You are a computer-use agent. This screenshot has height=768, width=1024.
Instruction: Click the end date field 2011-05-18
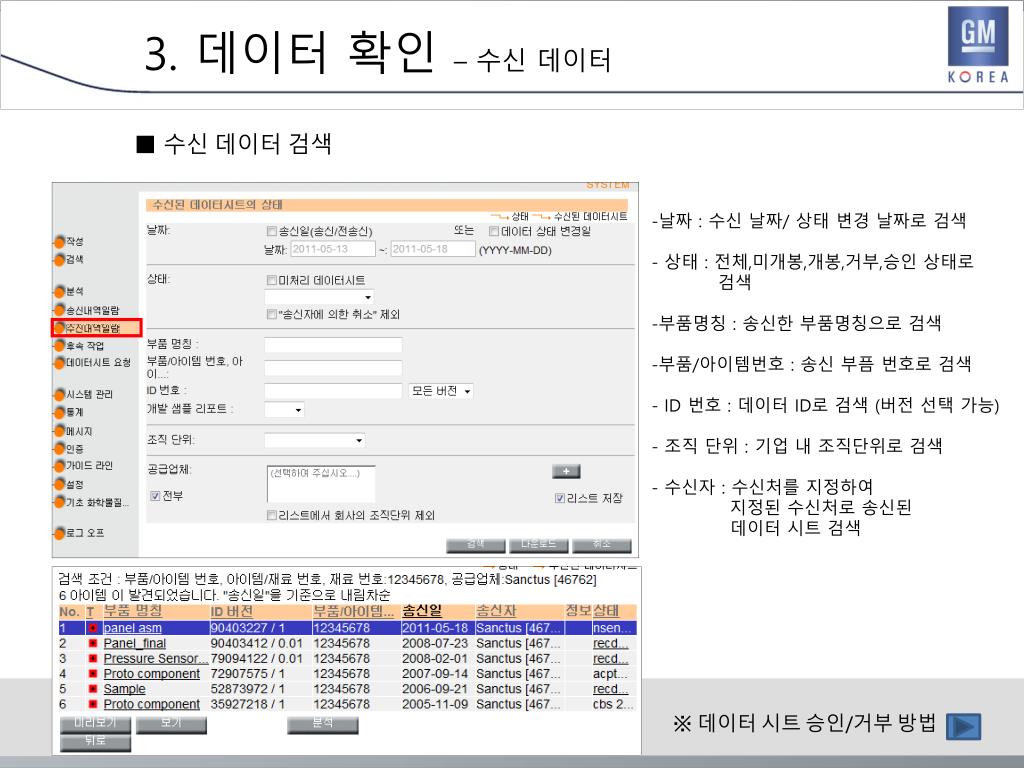click(x=432, y=249)
